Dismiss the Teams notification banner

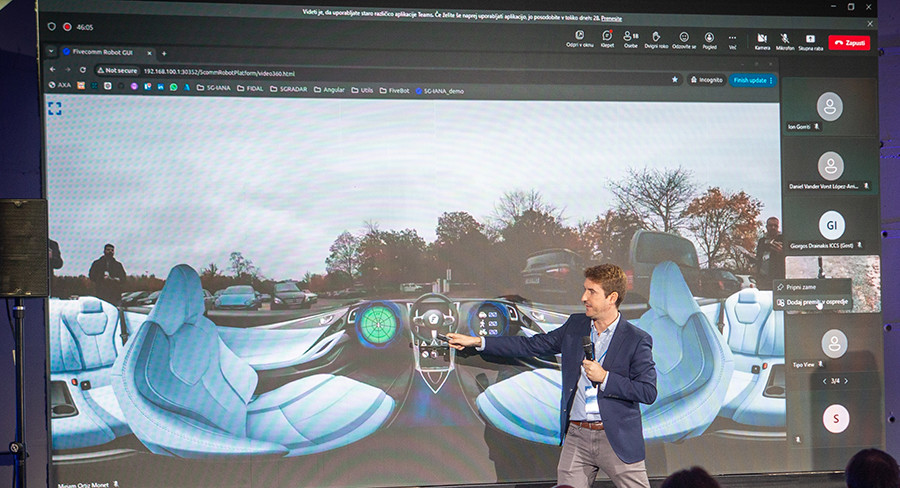pos(870,24)
